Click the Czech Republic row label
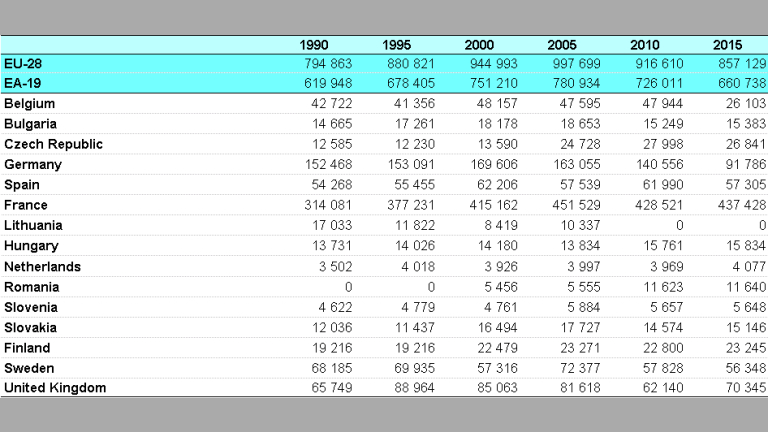768x432 pixels. tap(54, 144)
